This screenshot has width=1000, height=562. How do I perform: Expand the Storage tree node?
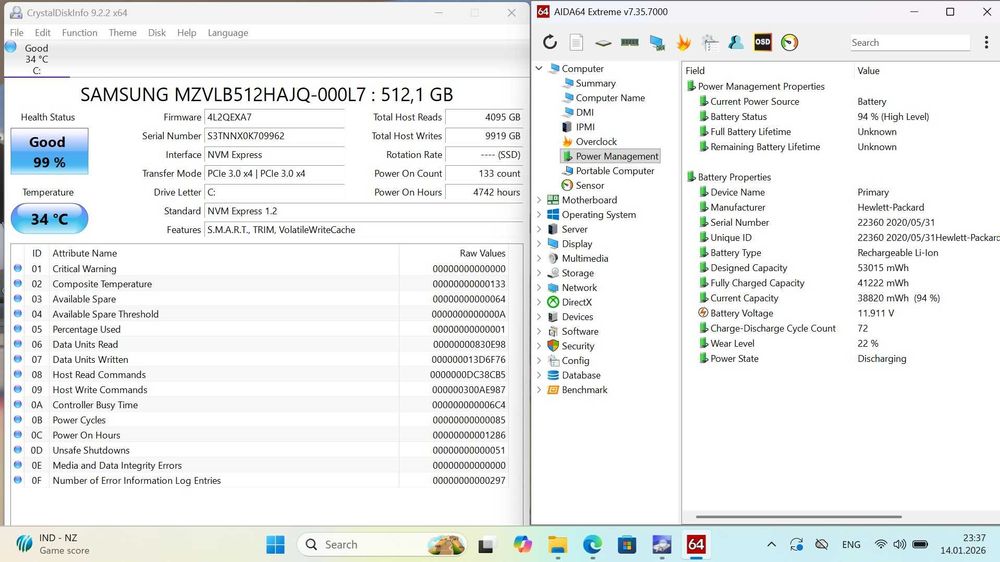click(x=539, y=273)
